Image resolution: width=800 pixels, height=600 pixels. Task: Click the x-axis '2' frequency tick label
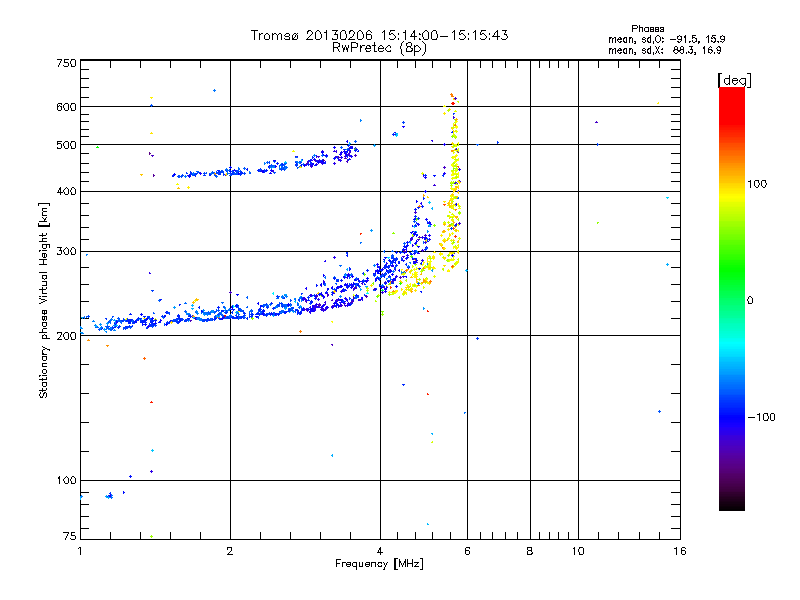click(x=230, y=551)
